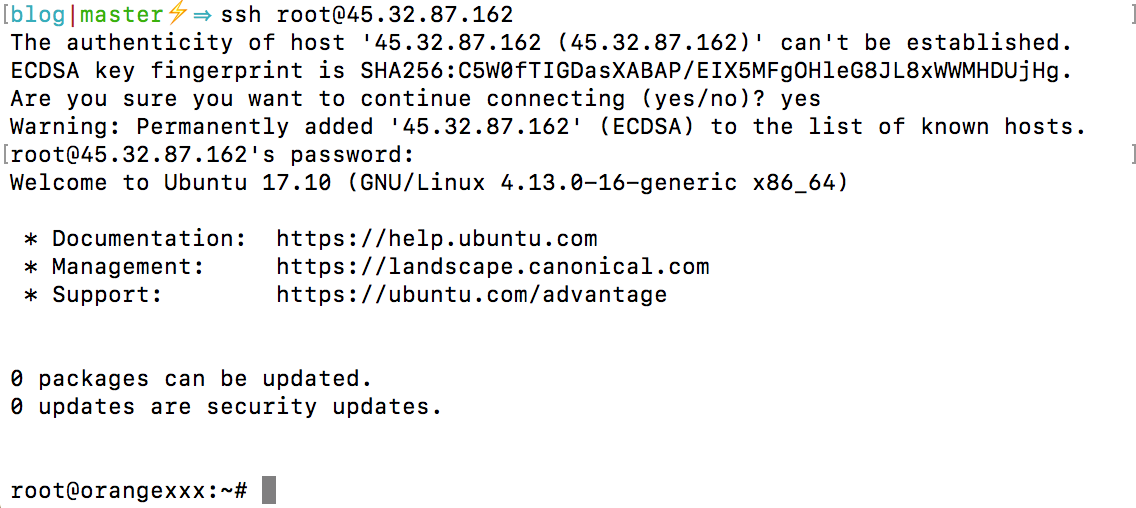
Task: Open the landscape.canonical.com management link
Action: coord(493,267)
